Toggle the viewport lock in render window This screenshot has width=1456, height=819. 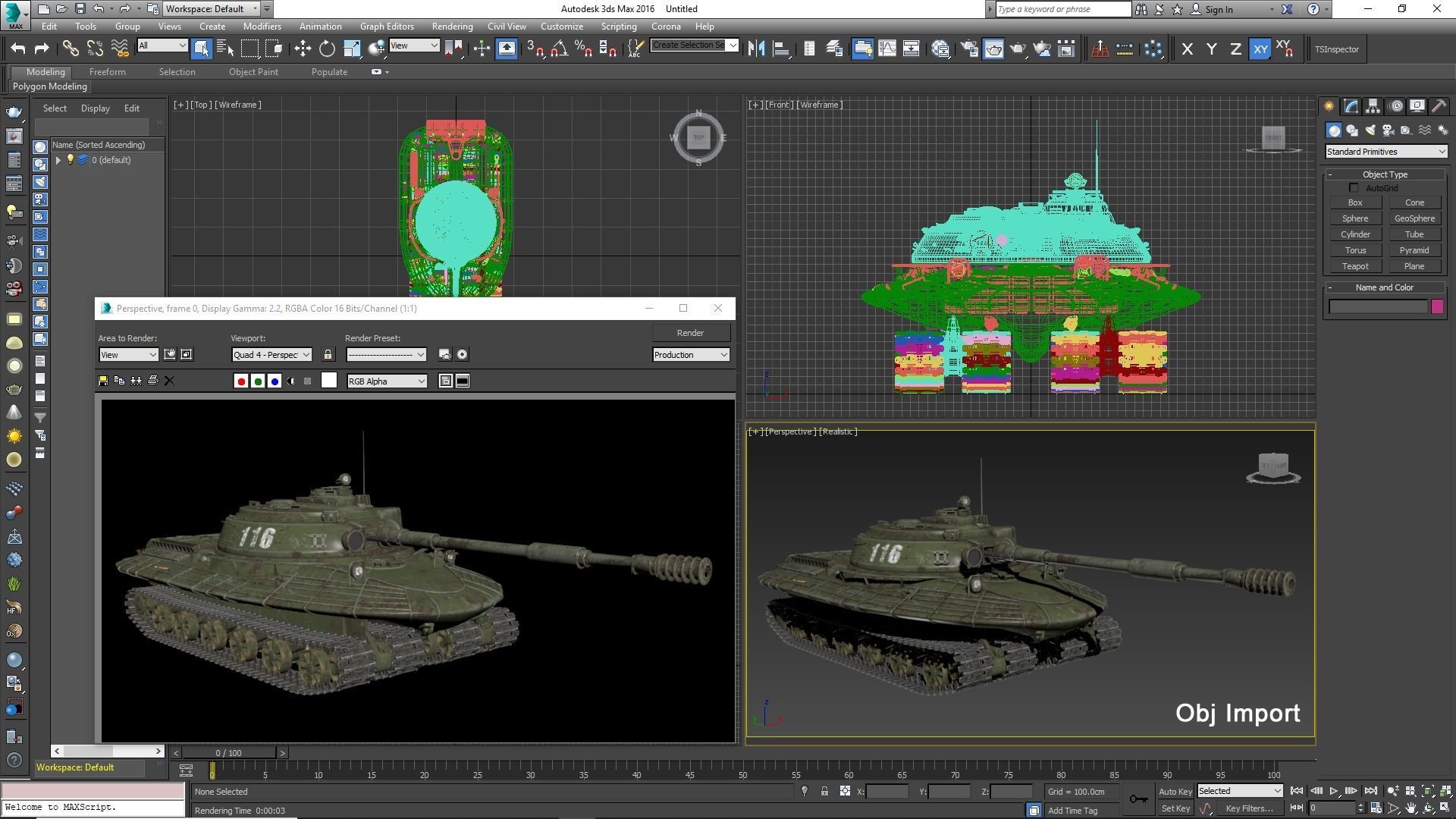tap(328, 355)
